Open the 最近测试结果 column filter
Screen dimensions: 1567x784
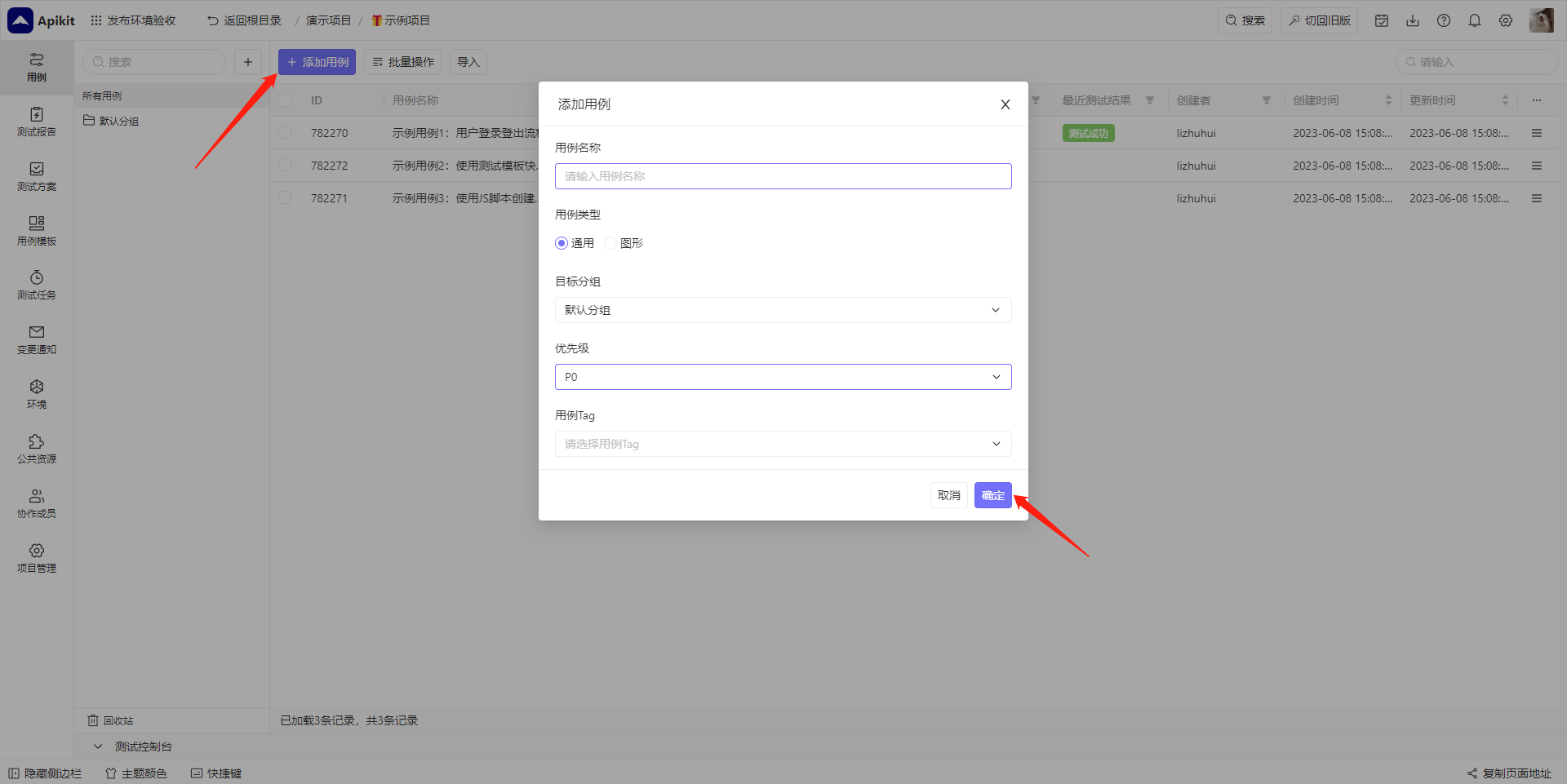pyautogui.click(x=1150, y=100)
